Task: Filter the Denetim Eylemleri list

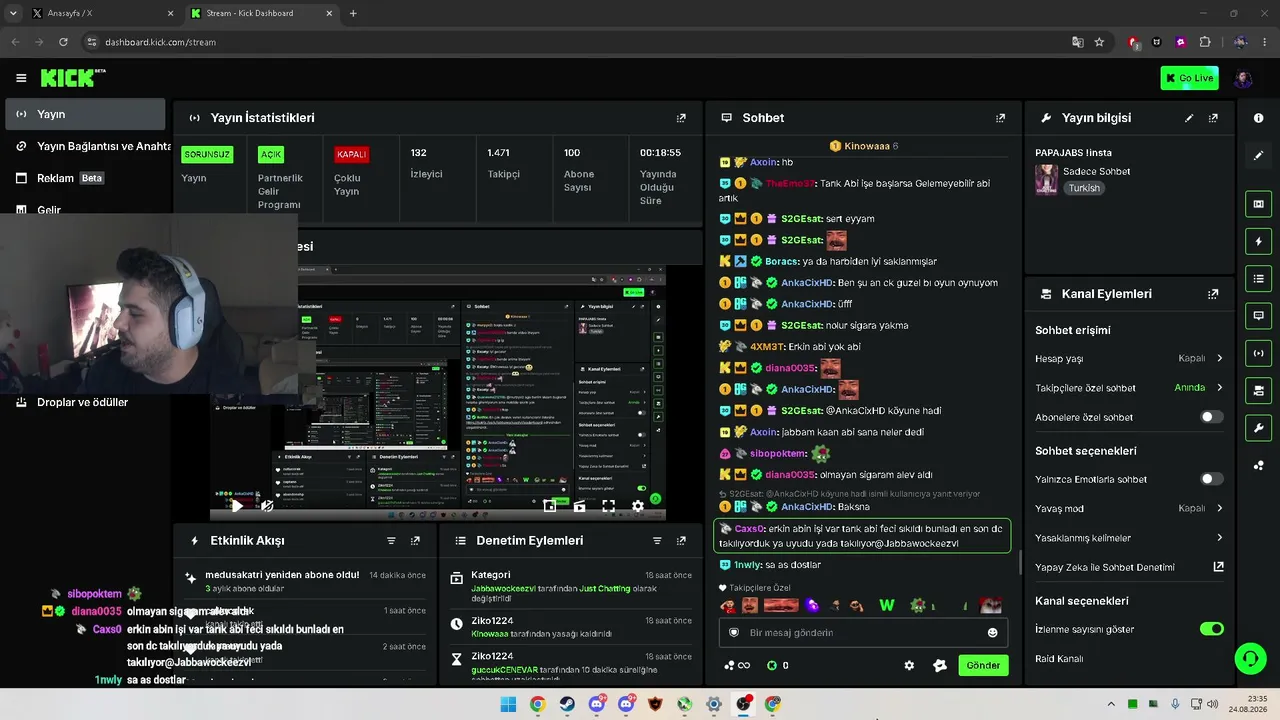Action: 657,541
